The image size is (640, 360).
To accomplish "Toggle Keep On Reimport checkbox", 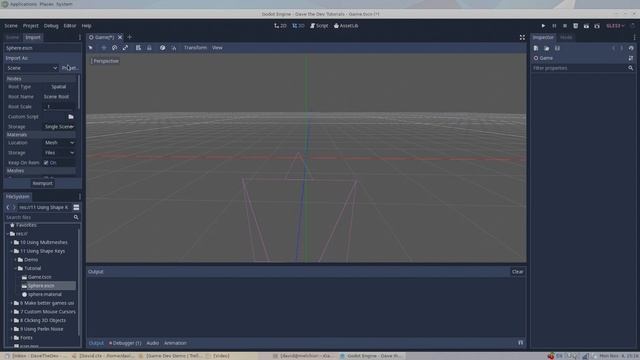I will (46, 162).
